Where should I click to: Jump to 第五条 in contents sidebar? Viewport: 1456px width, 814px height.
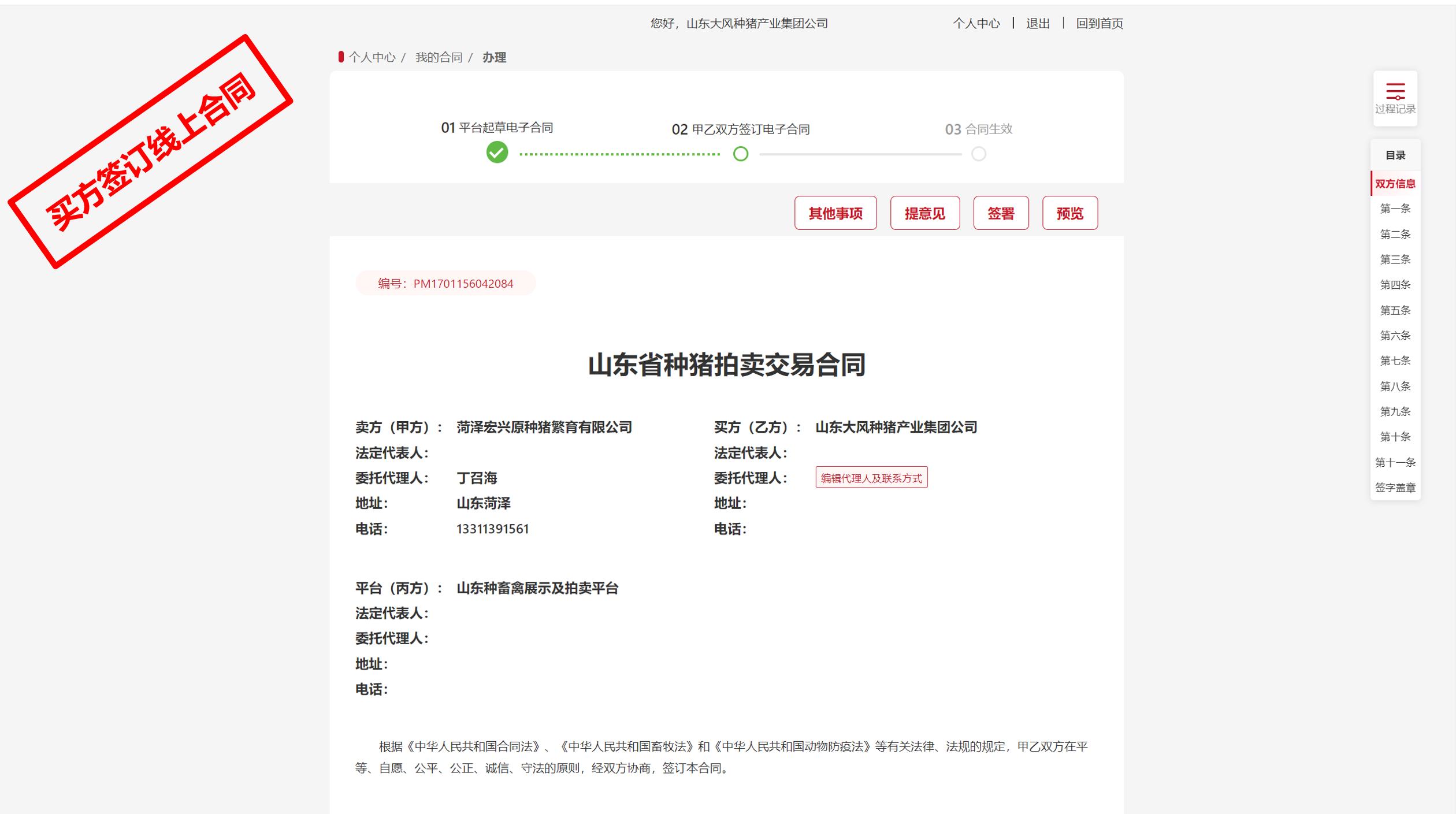[1395, 310]
